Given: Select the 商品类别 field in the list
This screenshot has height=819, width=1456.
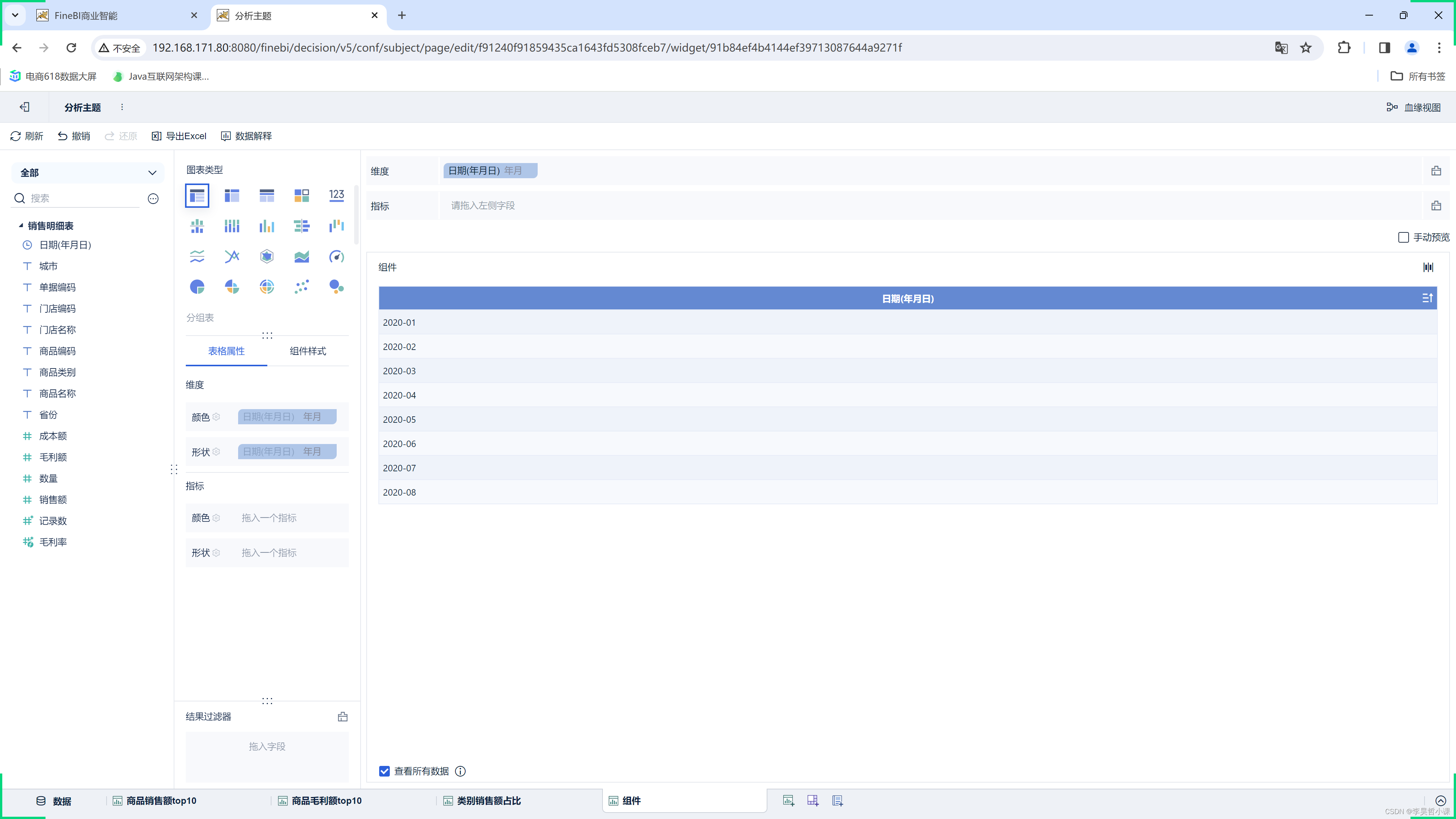Looking at the screenshot, I should point(57,372).
